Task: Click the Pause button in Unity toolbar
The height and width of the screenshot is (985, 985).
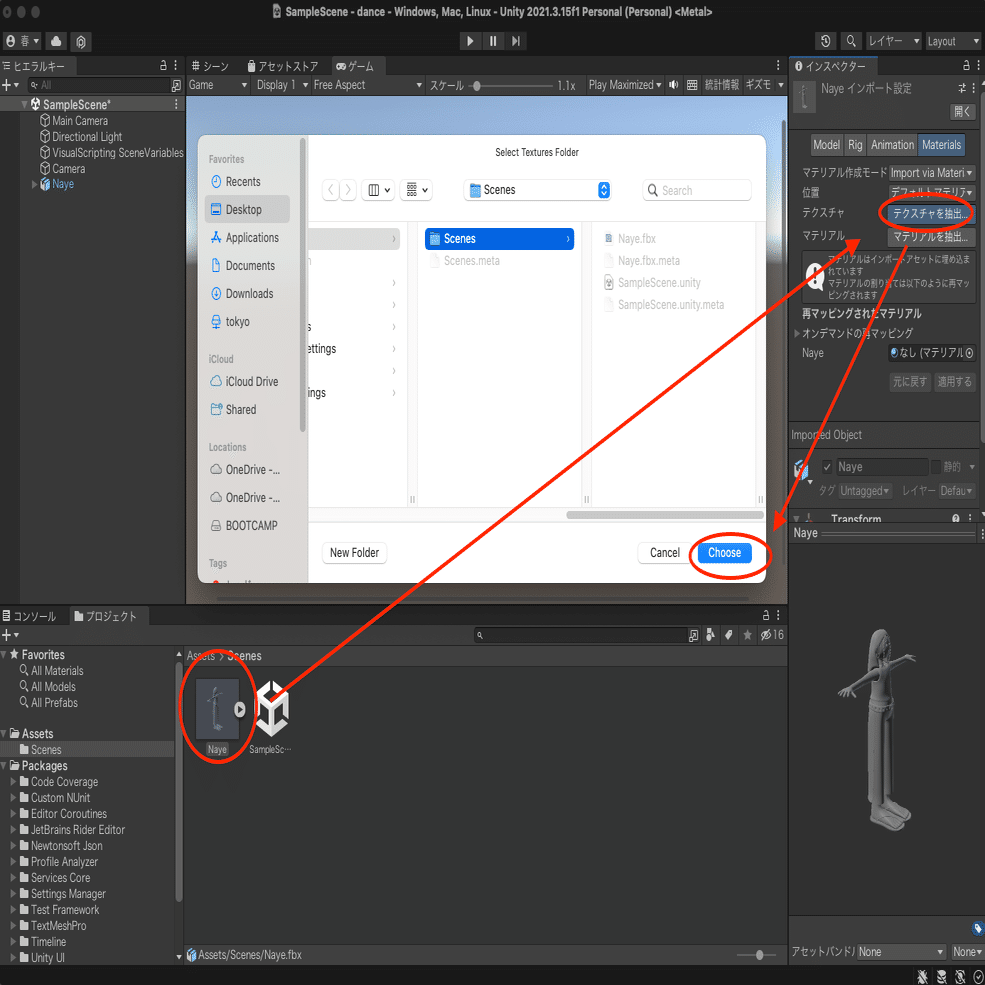Action: tap(493, 41)
